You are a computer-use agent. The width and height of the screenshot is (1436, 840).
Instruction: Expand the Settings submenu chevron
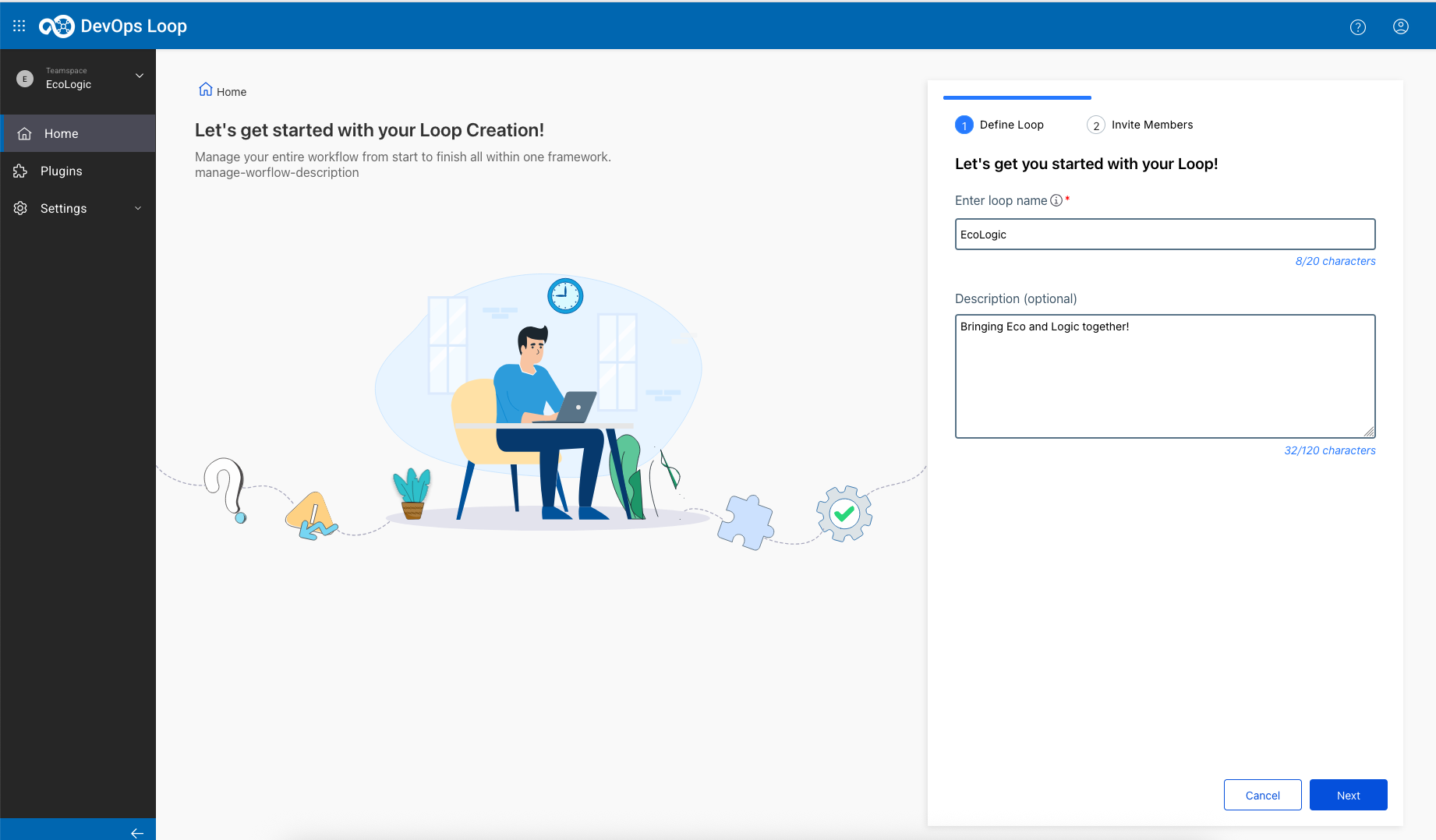[x=138, y=208]
